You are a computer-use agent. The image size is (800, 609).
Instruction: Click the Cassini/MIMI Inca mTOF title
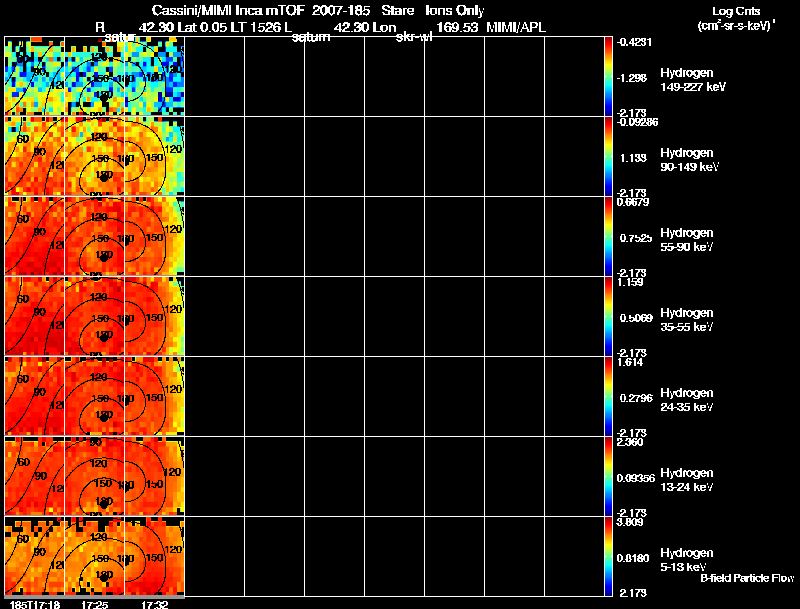click(228, 10)
